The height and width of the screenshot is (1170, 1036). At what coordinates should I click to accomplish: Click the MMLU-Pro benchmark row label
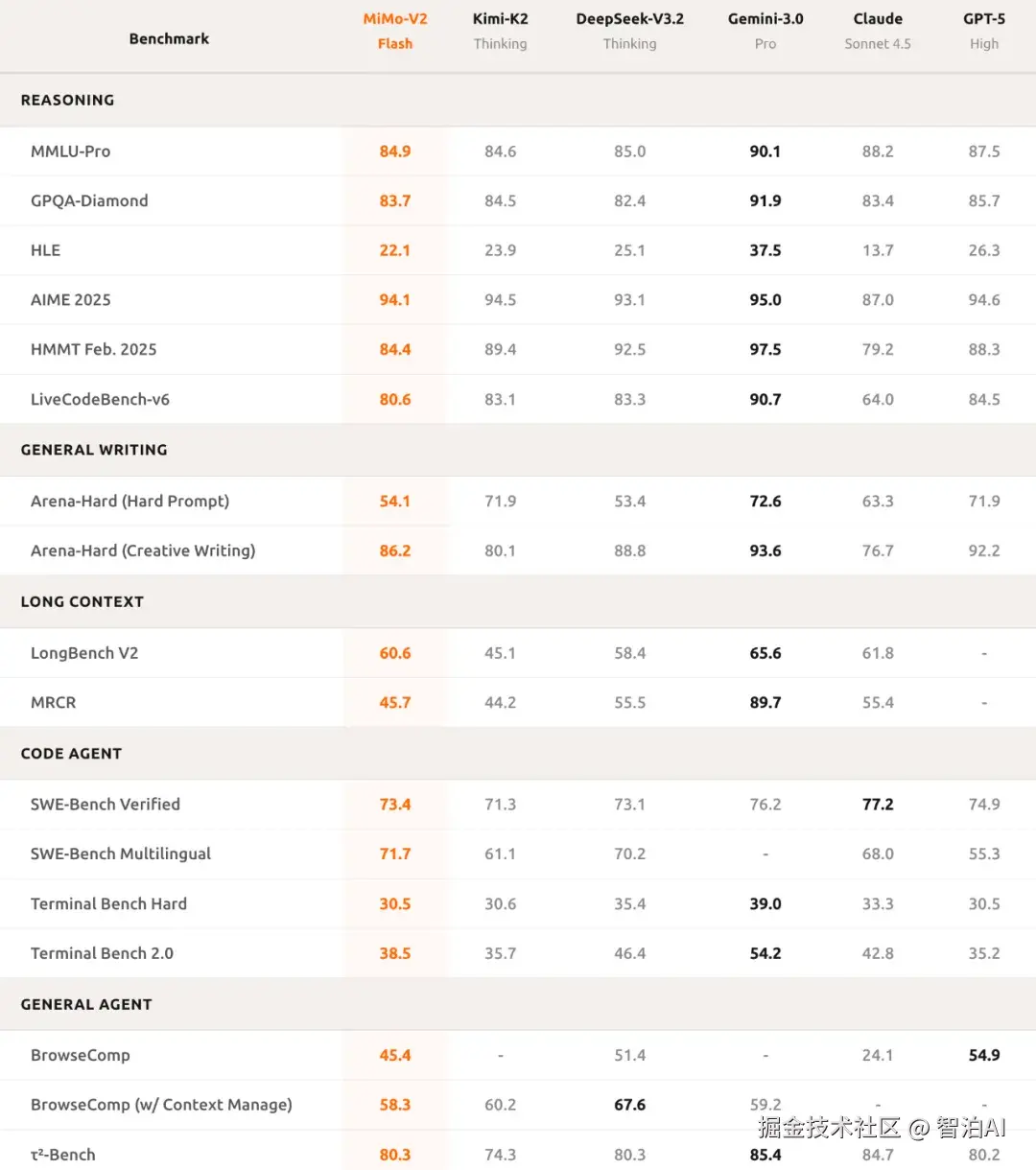(x=70, y=151)
